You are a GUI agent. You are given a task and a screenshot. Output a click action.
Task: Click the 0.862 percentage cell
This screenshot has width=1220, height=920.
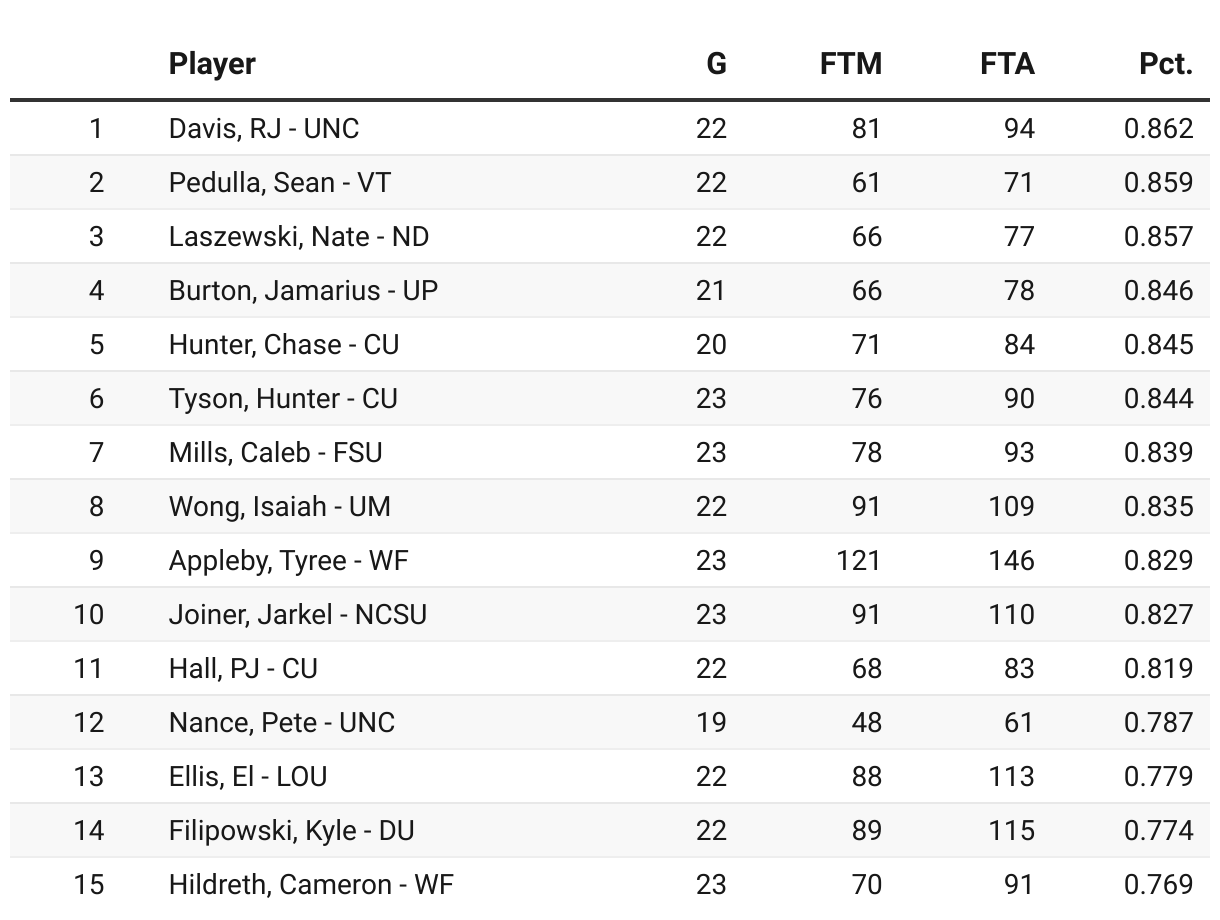(x=1158, y=128)
